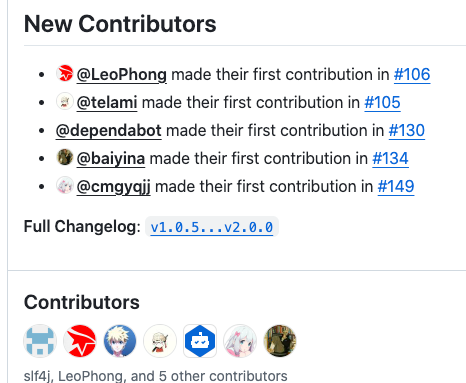Click baiyina's small avatar beside username
Image resolution: width=466 pixels, height=383 pixels.
click(65, 157)
